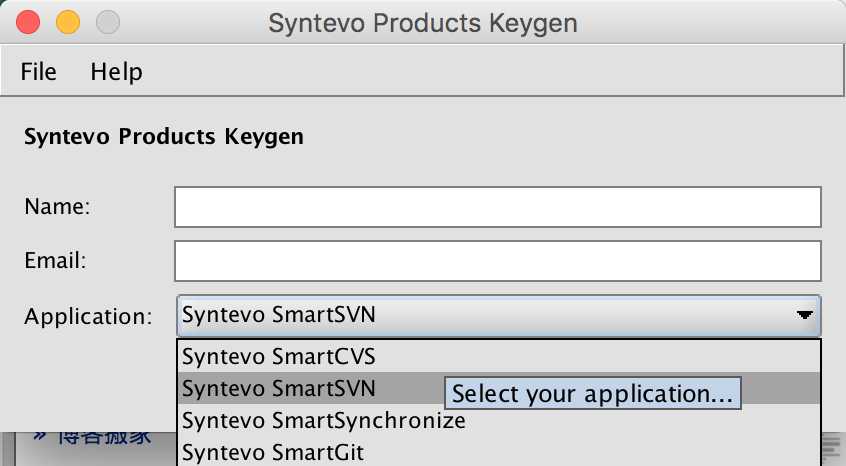
Task: Click the "Select your application..." tooltip
Action: pyautogui.click(x=592, y=393)
